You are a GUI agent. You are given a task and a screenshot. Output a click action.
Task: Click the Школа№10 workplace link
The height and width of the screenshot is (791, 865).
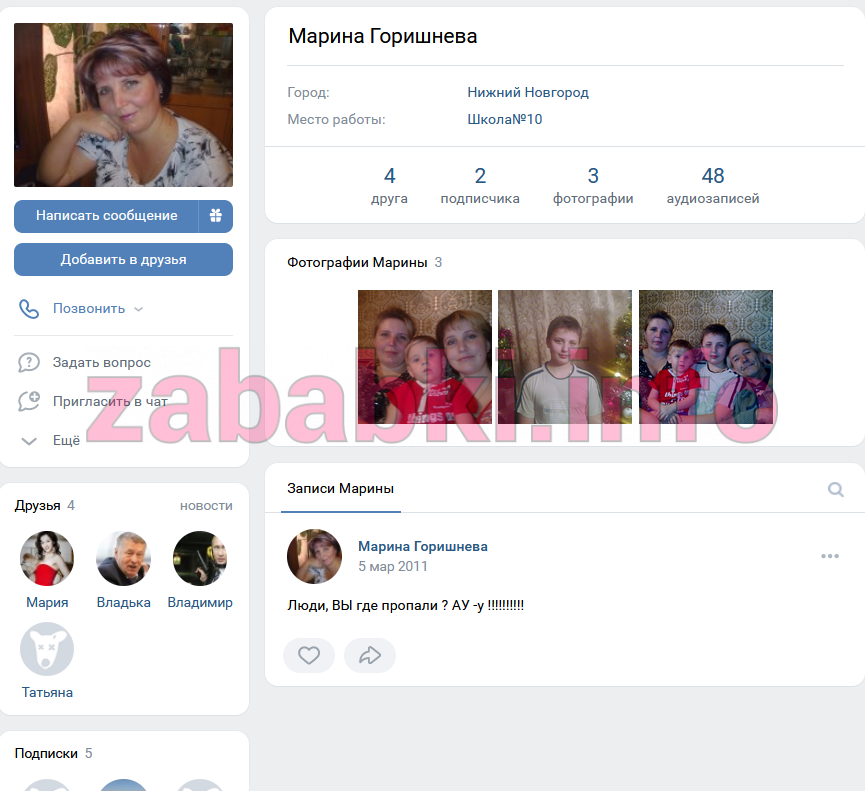point(505,120)
